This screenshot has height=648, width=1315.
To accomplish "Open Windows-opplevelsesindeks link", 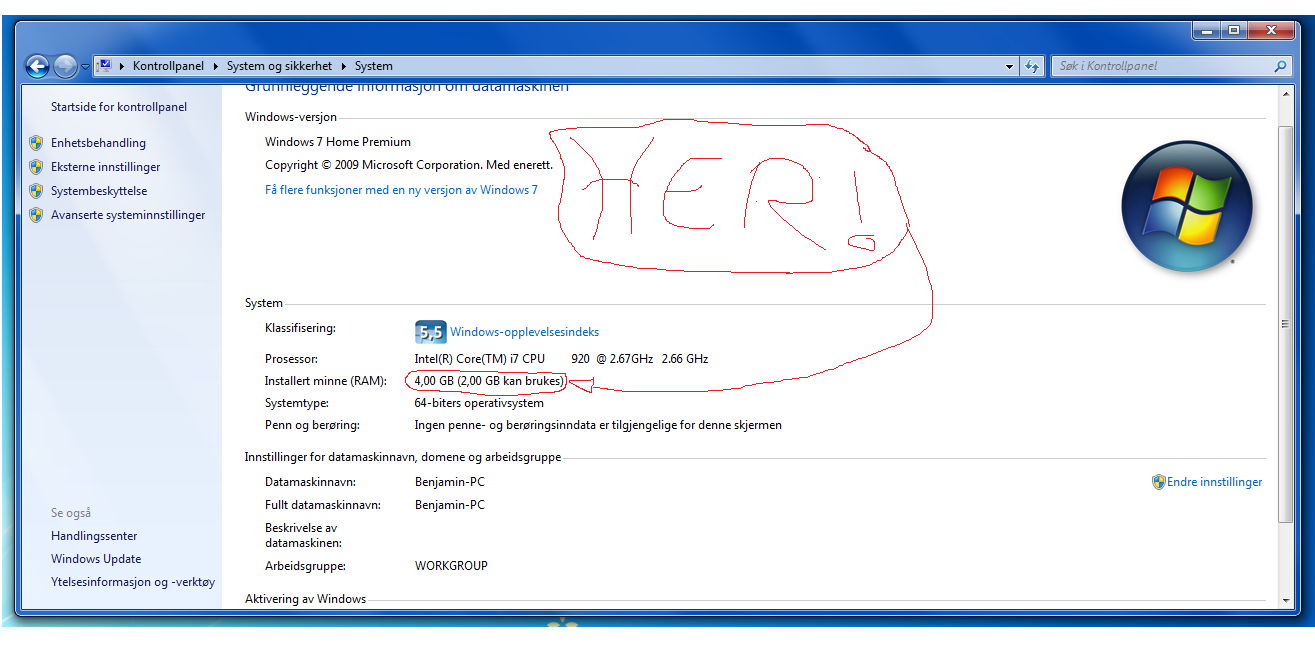I will (x=524, y=332).
